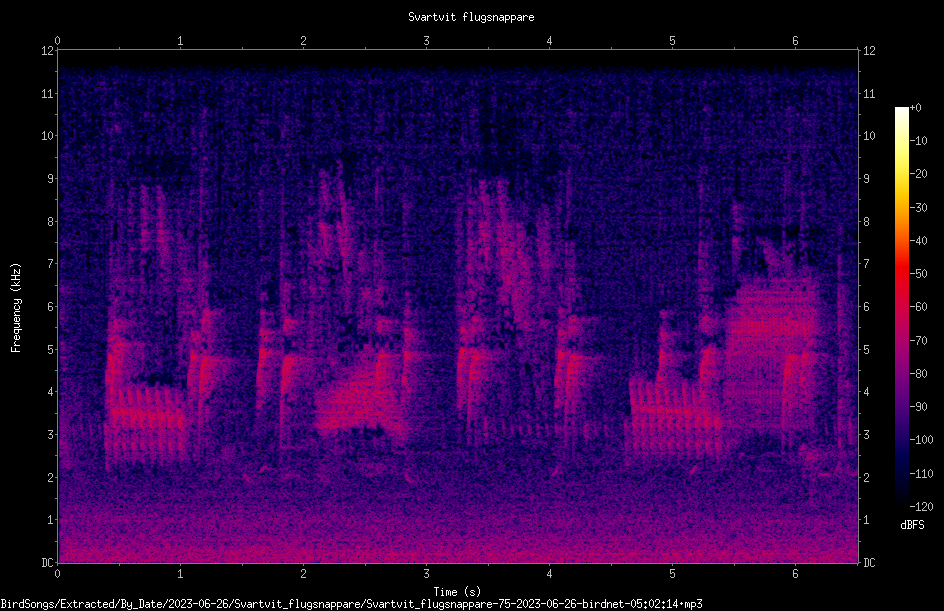The height and width of the screenshot is (611, 944).
Task: Click '10' on the left frequency axis
Action: [x=48, y=136]
